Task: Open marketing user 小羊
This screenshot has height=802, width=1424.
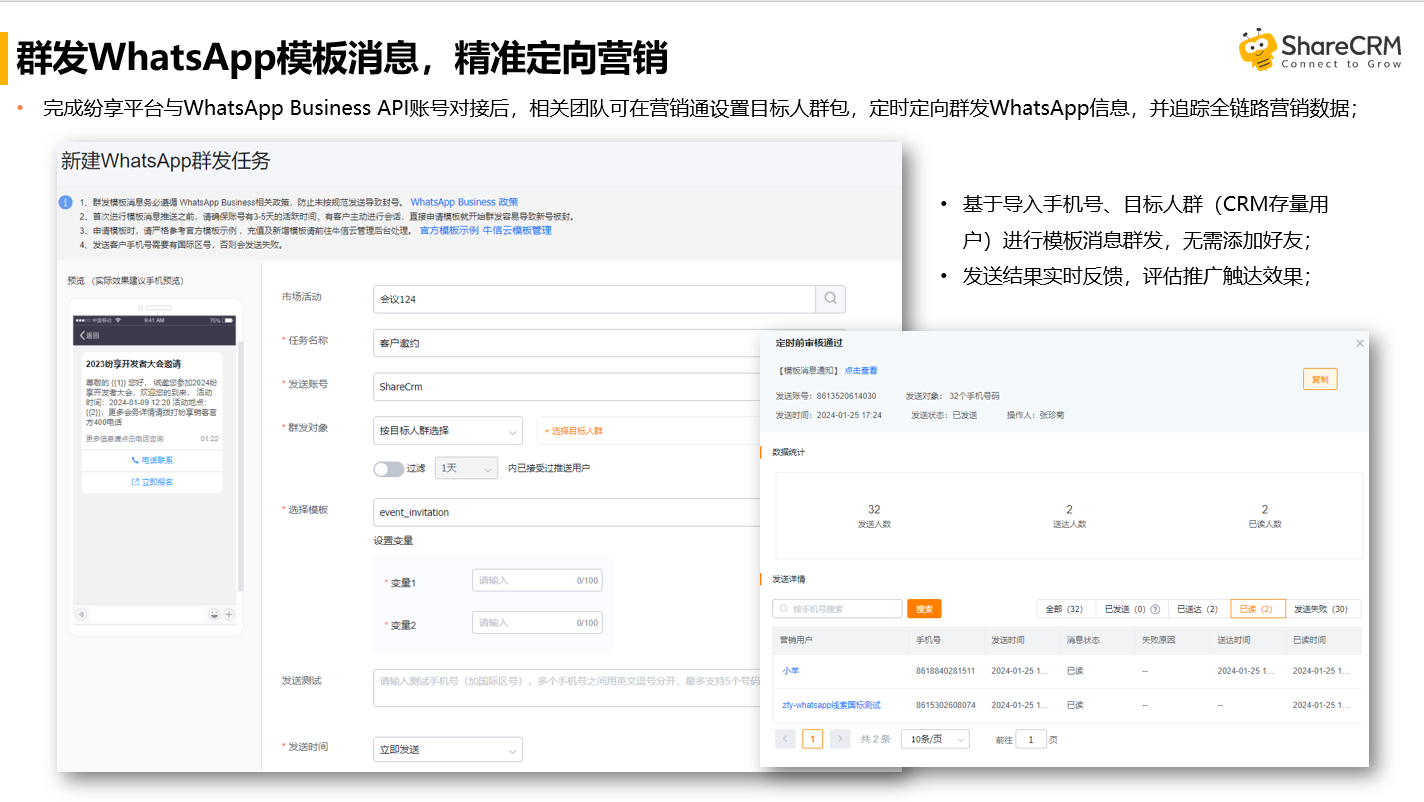Action: [790, 671]
